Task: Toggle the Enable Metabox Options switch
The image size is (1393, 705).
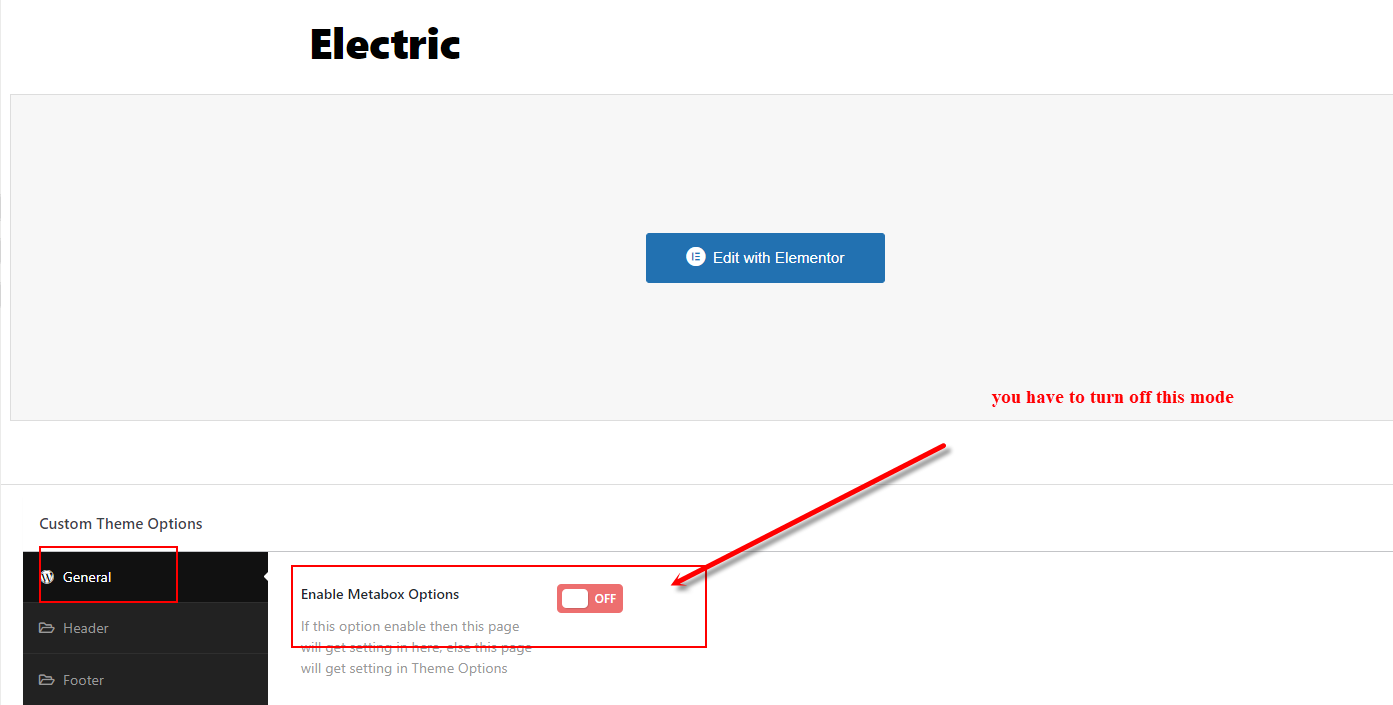Action: click(590, 598)
